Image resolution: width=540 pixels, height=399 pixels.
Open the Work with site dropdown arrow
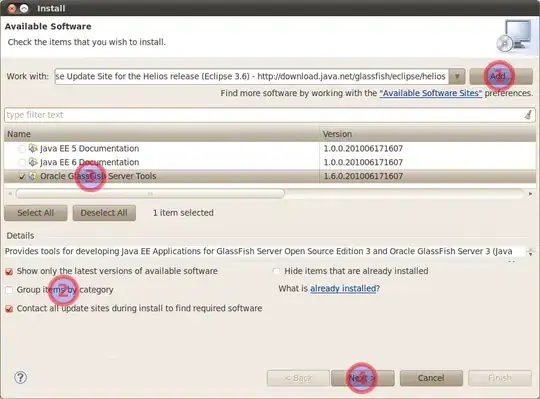(457, 76)
